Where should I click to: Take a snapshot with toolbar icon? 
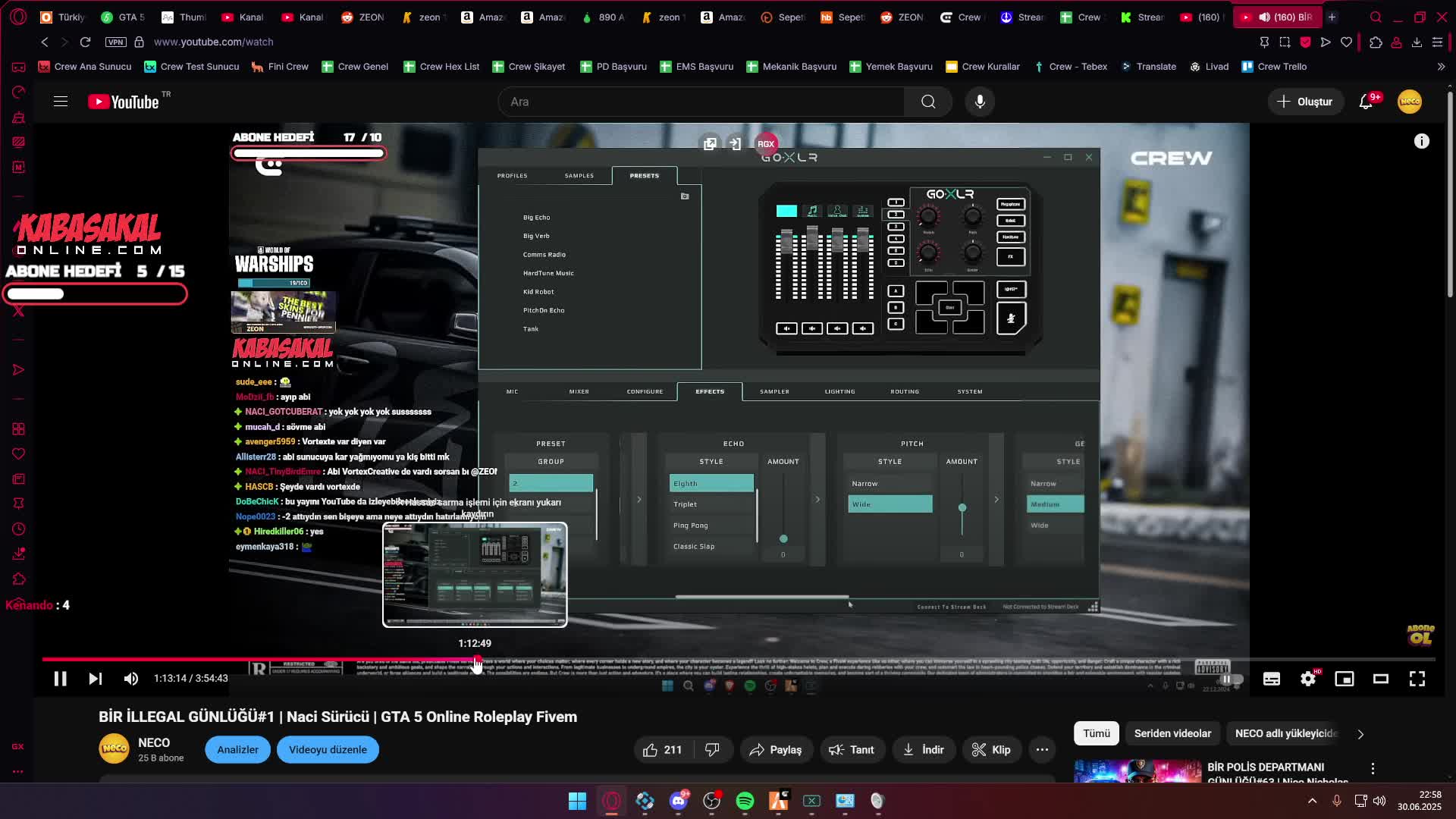point(1285,42)
